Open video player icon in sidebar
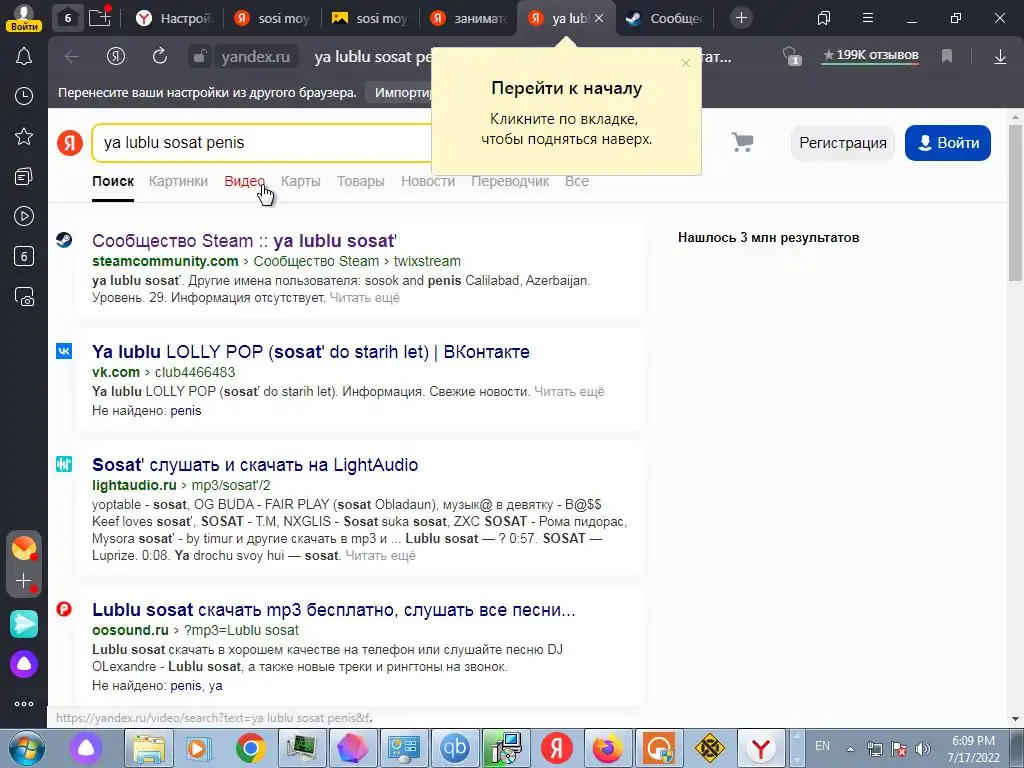 tap(24, 216)
